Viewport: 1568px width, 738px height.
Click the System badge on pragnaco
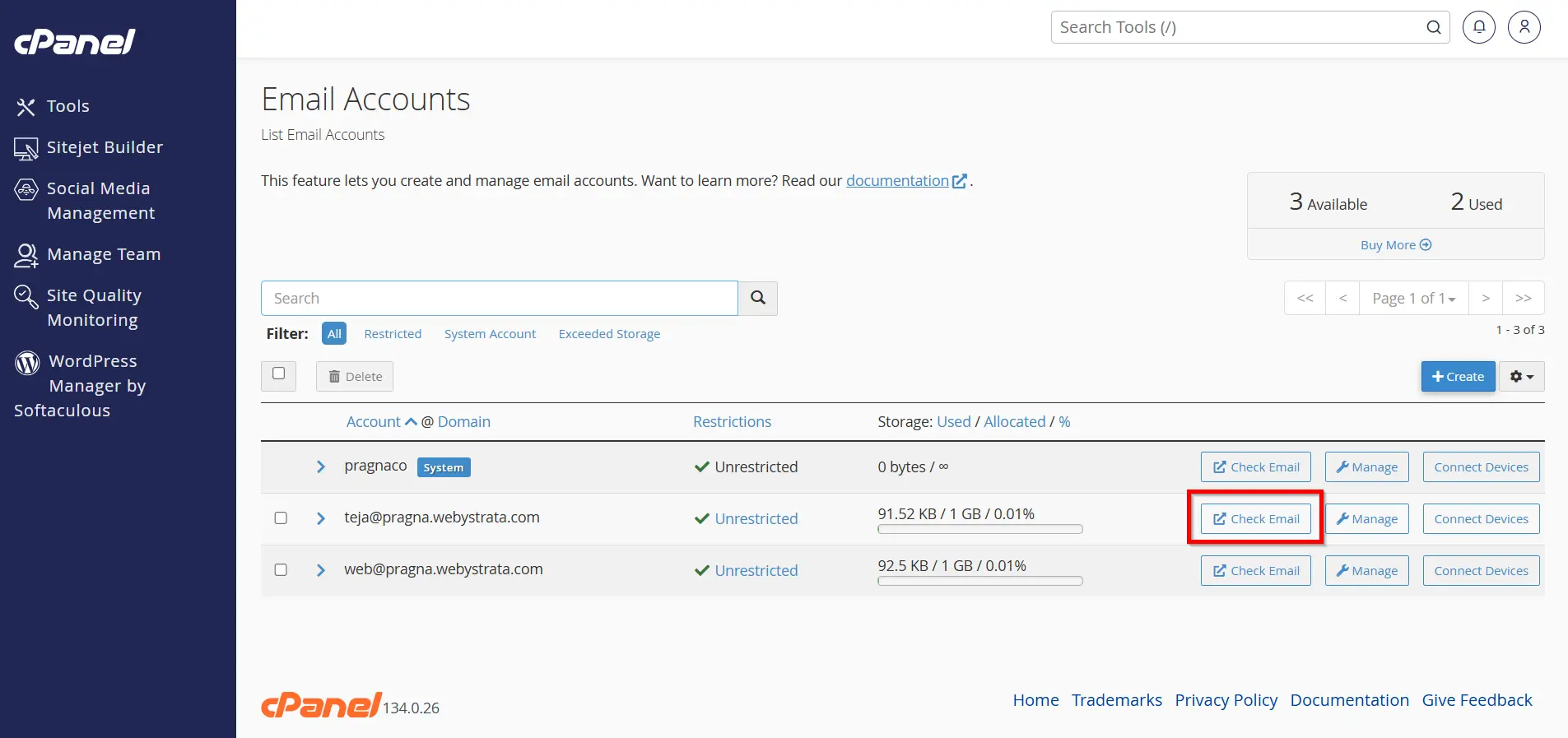[x=444, y=467]
